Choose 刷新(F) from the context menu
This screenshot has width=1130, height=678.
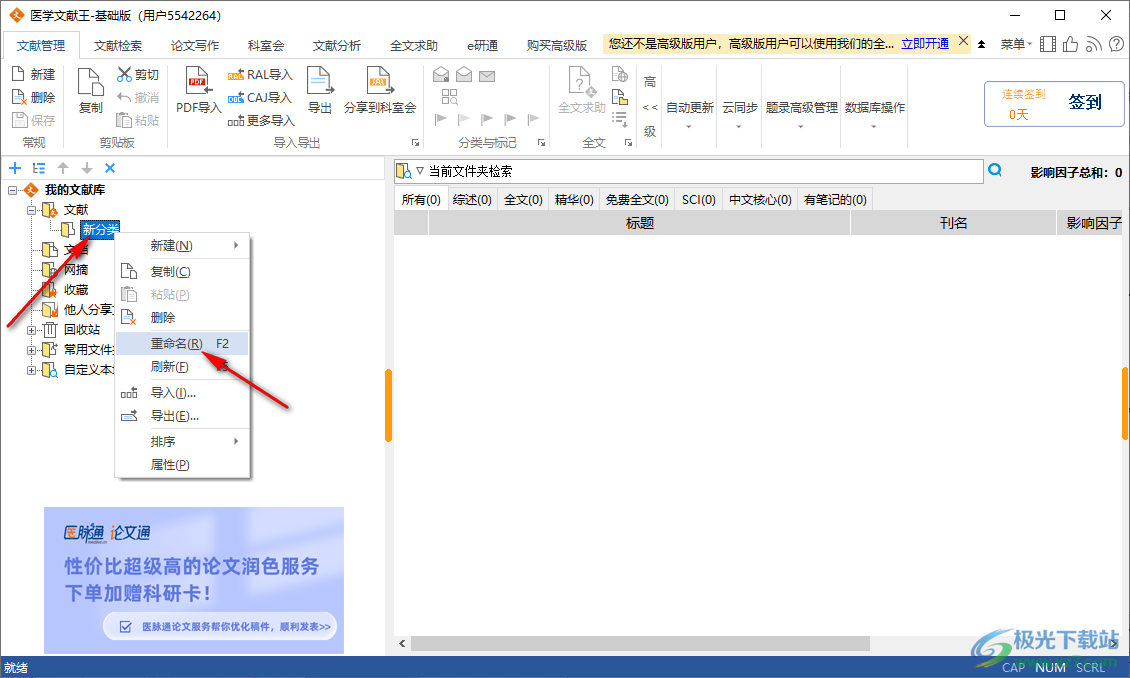[182, 367]
